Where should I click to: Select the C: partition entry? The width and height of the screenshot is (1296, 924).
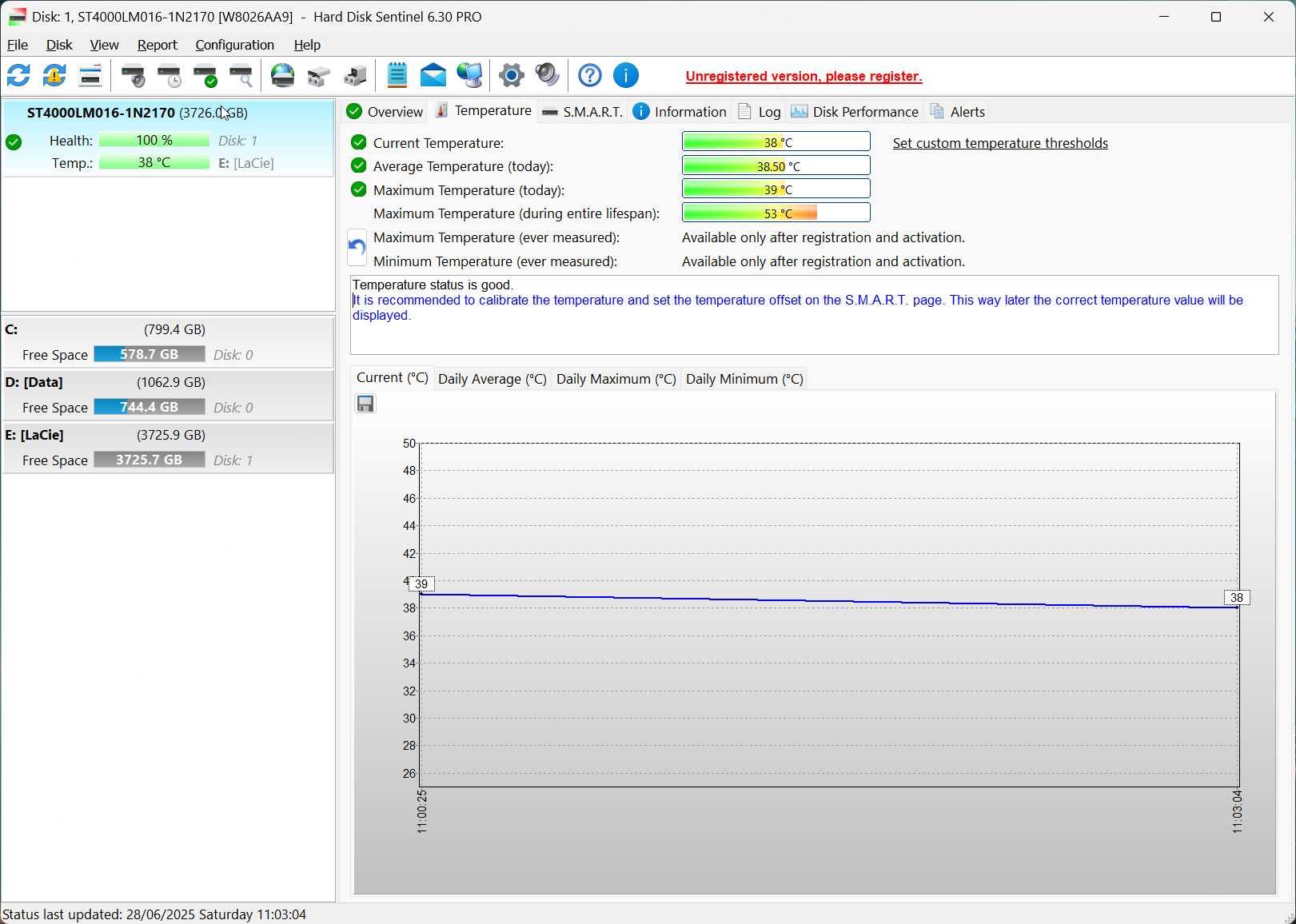(x=168, y=342)
